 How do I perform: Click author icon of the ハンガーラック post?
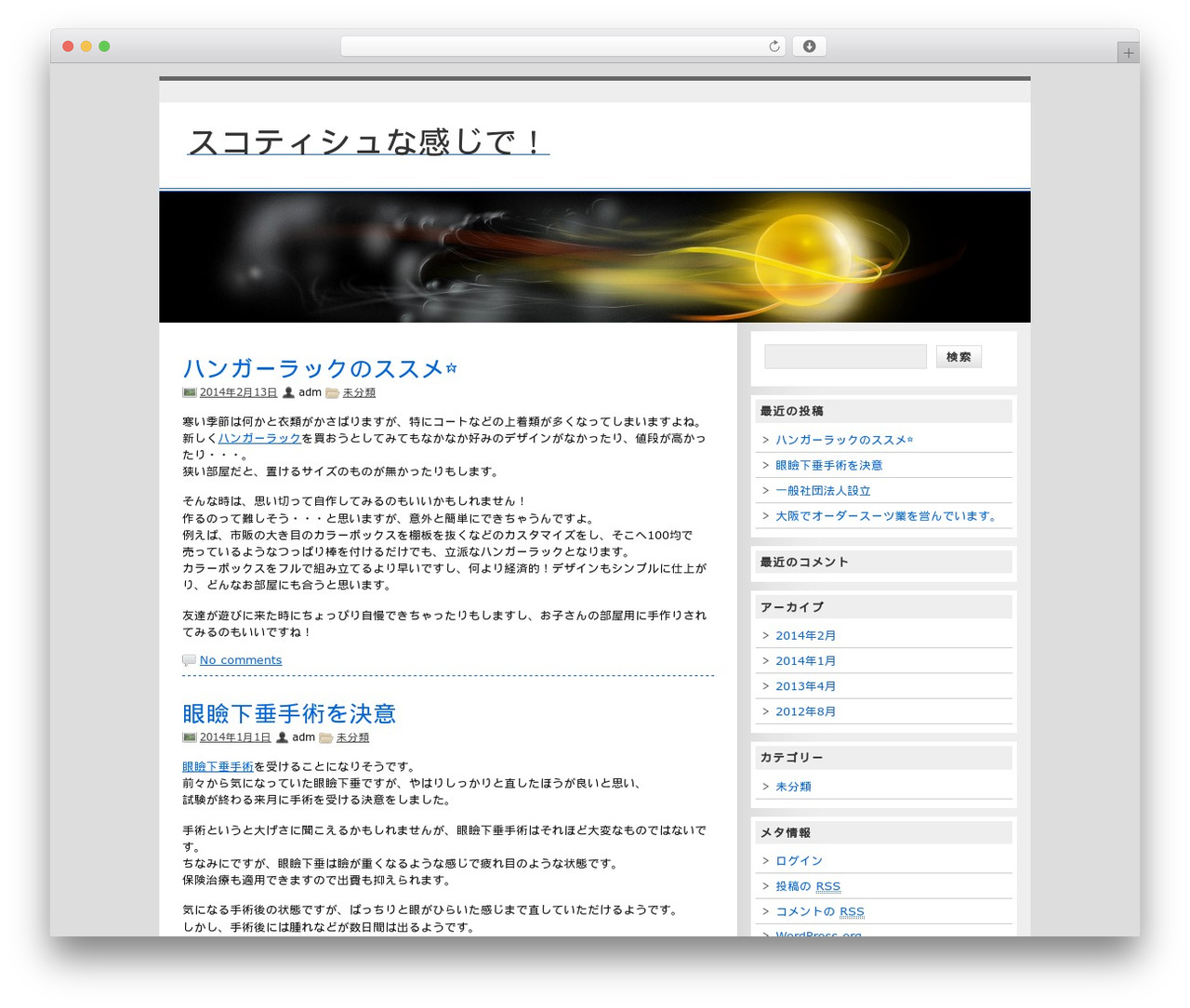(288, 392)
